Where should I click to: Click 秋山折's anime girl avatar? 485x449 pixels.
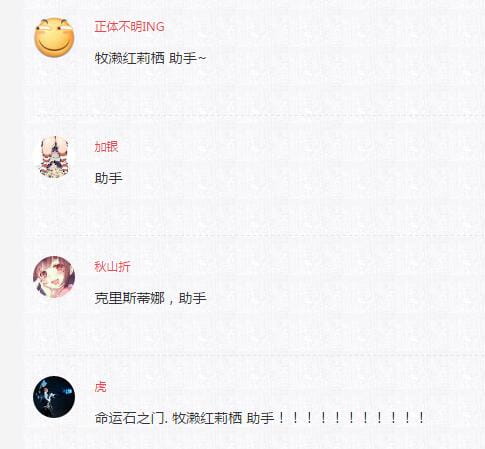54,277
